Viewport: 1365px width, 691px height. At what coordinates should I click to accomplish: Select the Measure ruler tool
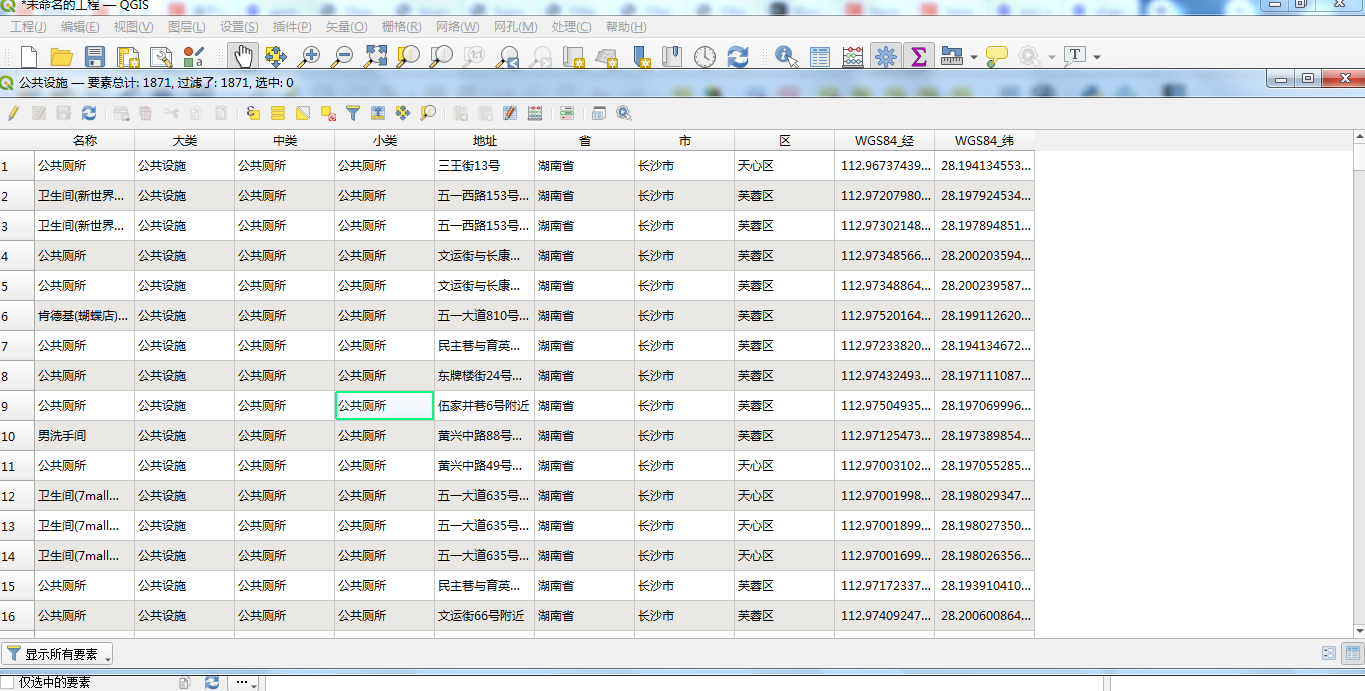click(951, 57)
